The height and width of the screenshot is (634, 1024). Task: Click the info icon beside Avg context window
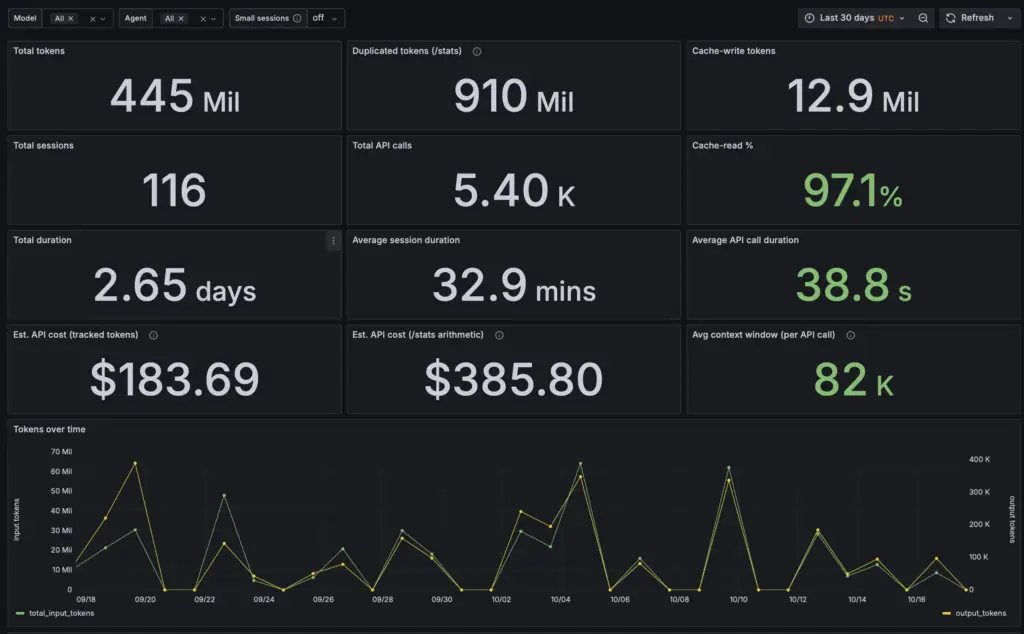pos(850,335)
